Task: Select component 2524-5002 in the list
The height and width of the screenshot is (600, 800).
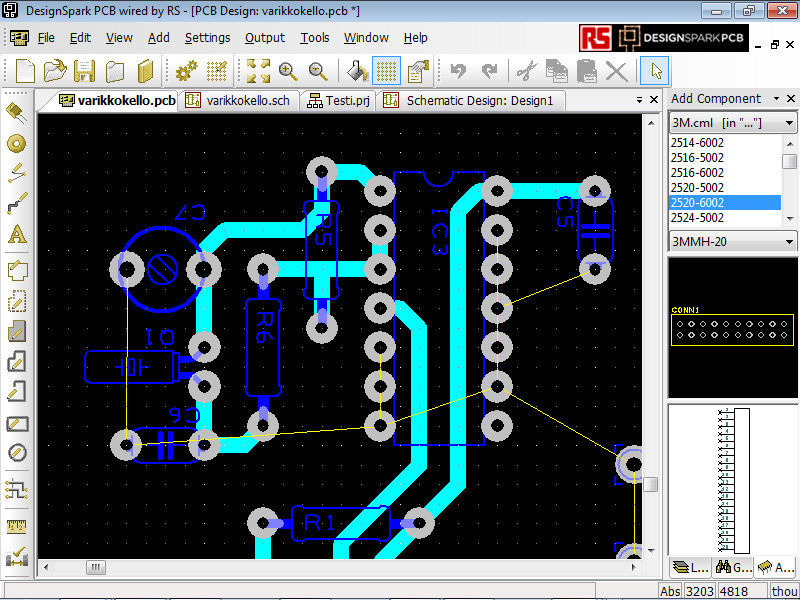Action: [x=697, y=217]
